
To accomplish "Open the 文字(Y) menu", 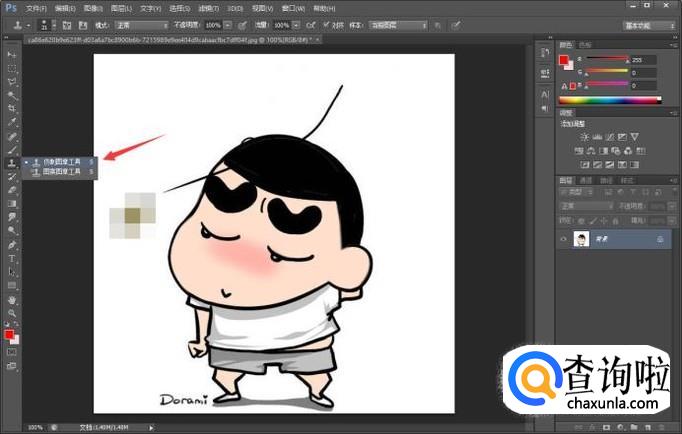I will tap(150, 8).
